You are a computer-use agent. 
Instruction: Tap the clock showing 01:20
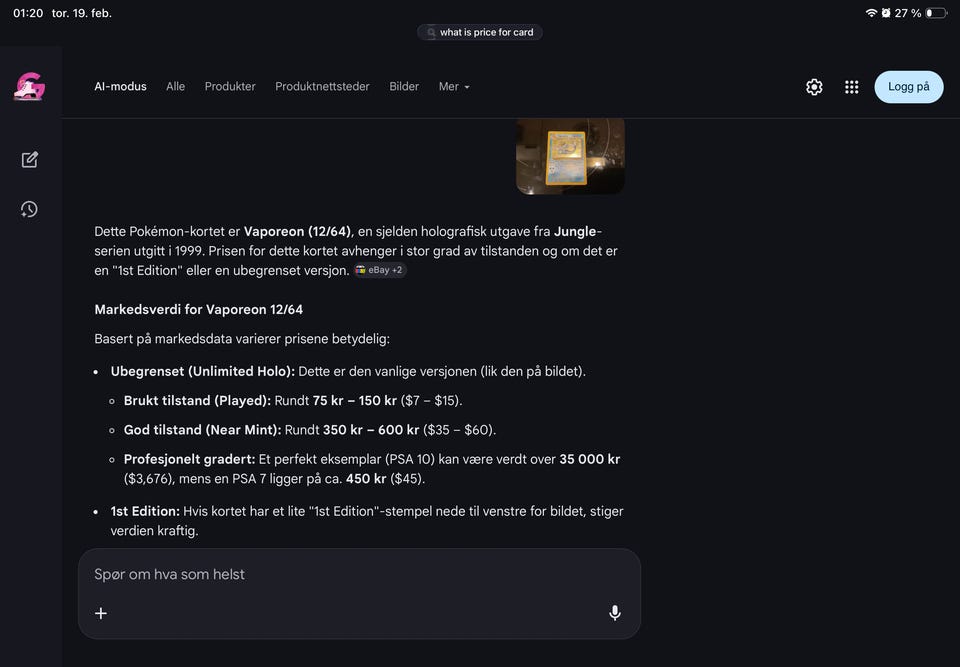28,13
